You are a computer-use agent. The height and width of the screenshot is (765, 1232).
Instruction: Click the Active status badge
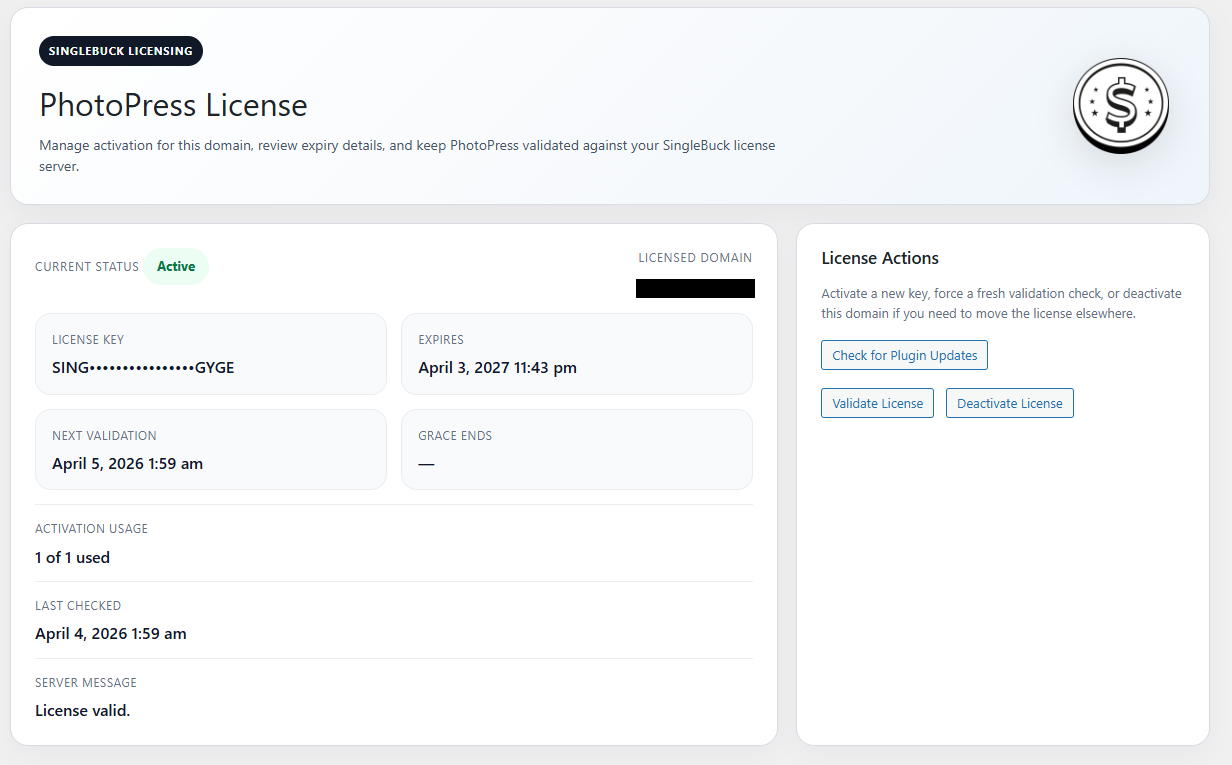click(x=176, y=266)
